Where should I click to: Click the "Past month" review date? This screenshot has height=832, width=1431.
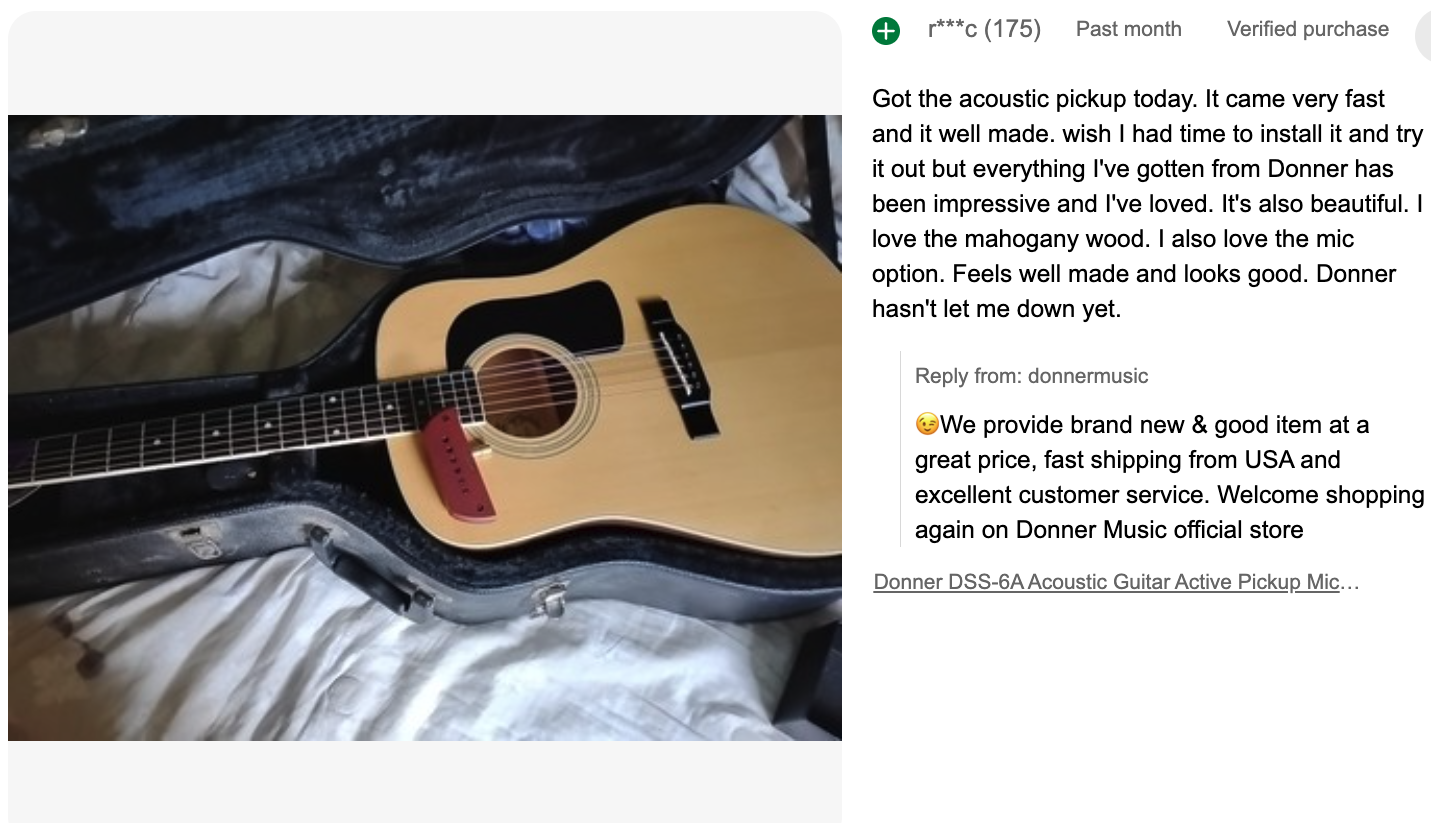1128,30
